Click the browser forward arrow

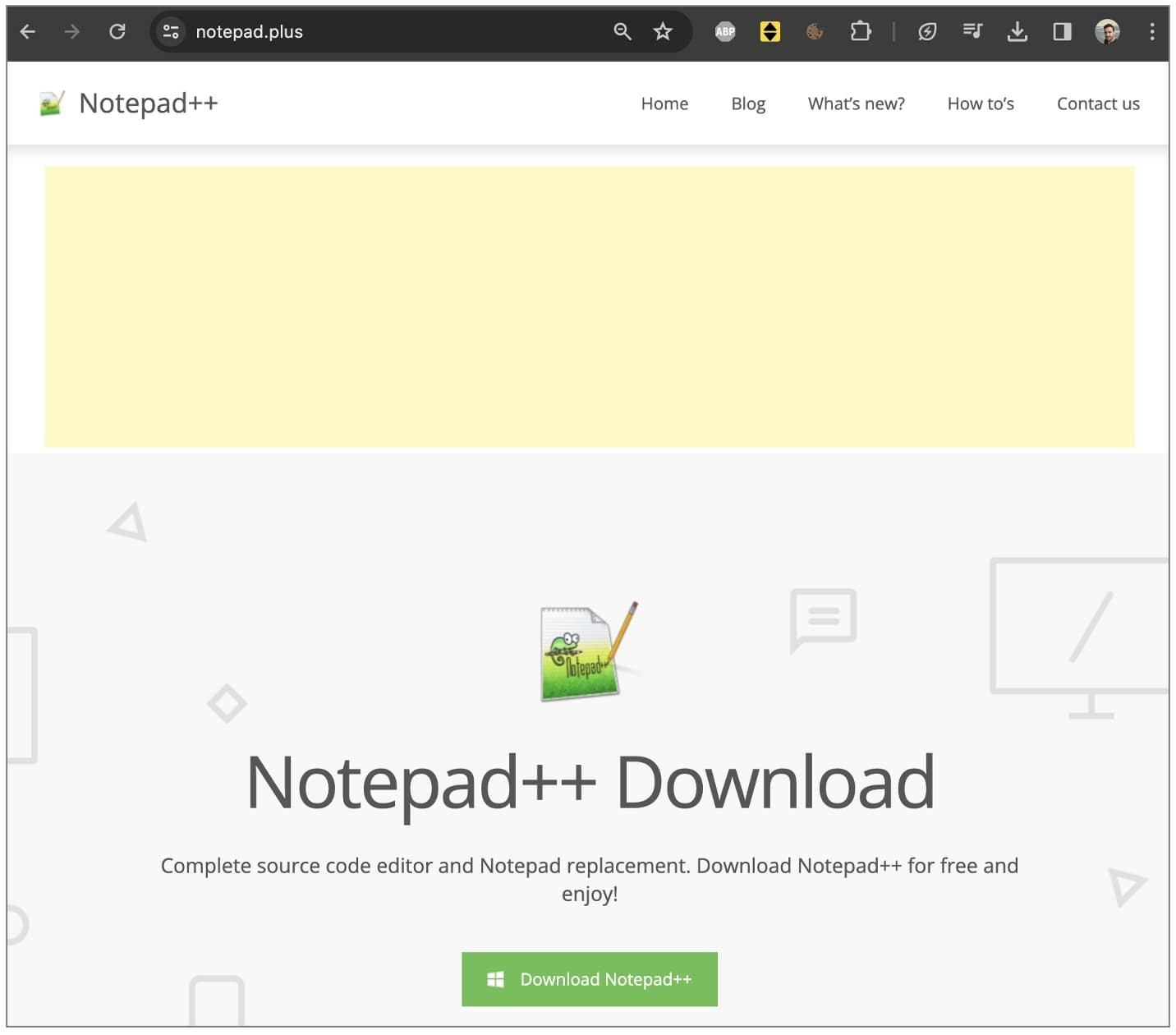[x=72, y=32]
